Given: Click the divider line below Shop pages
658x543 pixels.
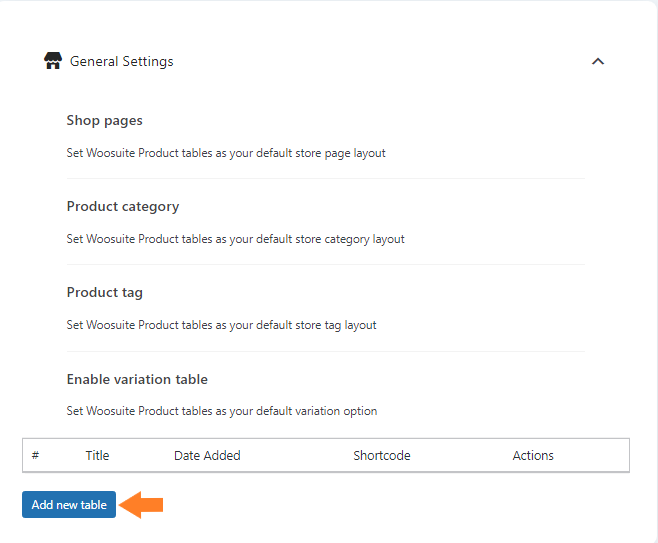Looking at the screenshot, I should pyautogui.click(x=326, y=179).
